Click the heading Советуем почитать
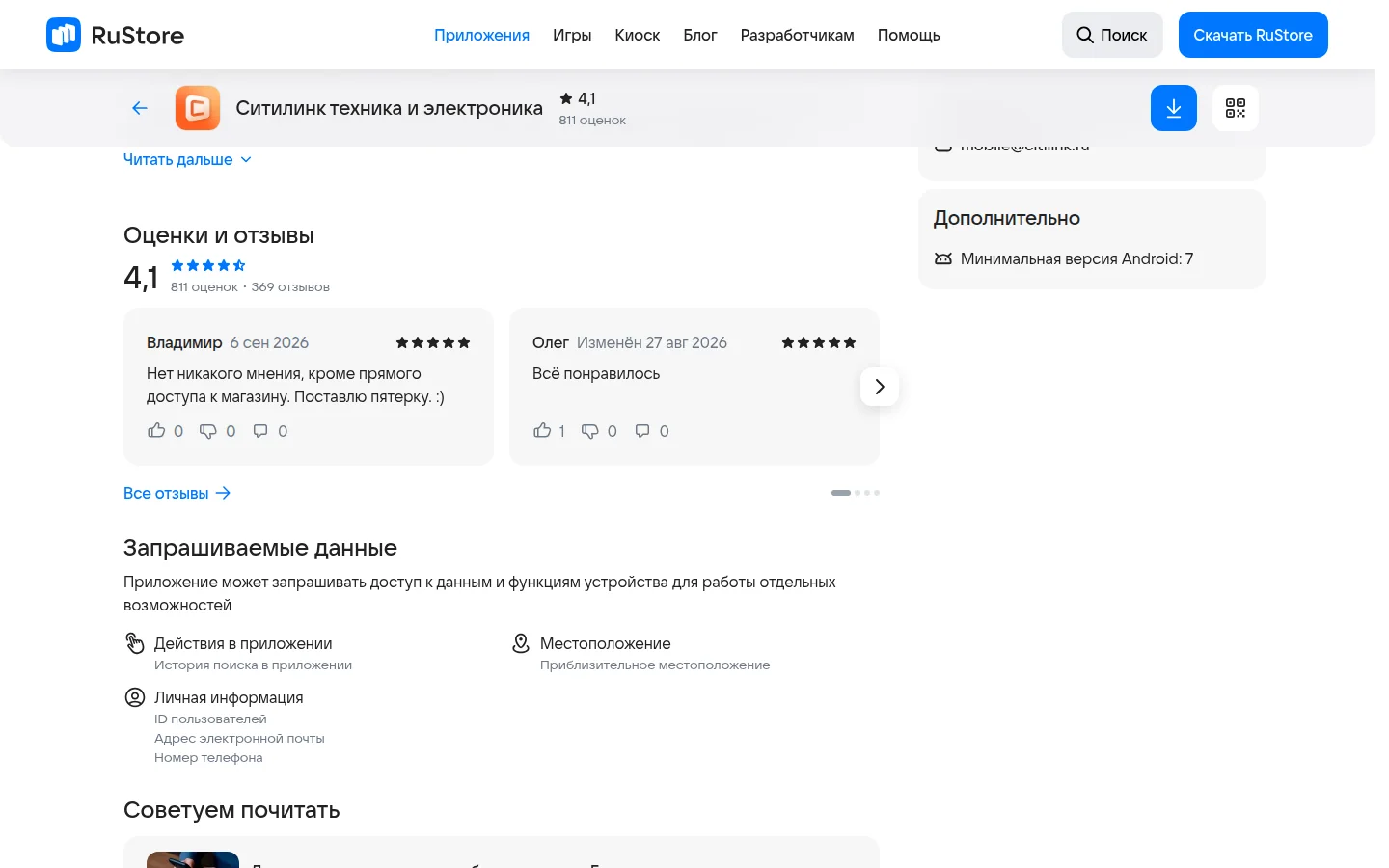 (231, 810)
